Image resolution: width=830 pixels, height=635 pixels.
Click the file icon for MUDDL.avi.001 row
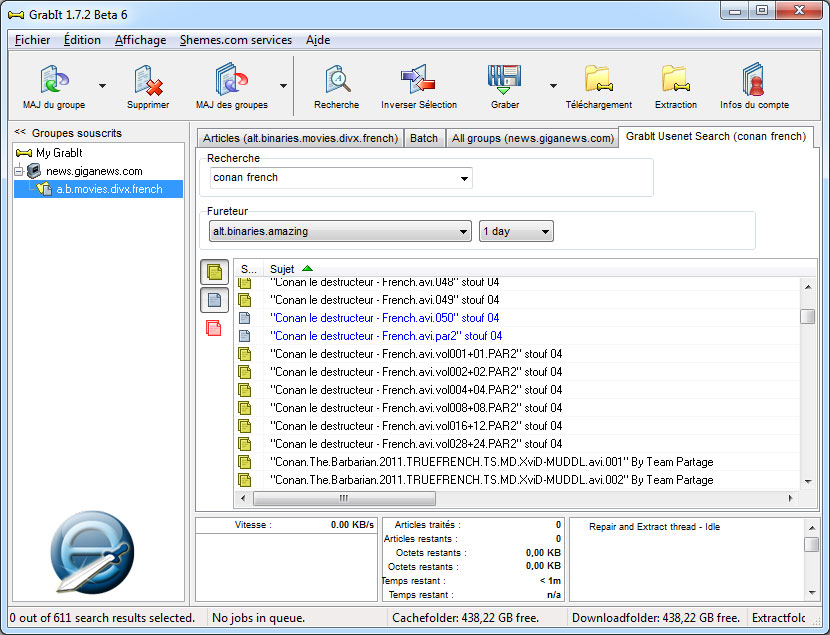pyautogui.click(x=245, y=462)
